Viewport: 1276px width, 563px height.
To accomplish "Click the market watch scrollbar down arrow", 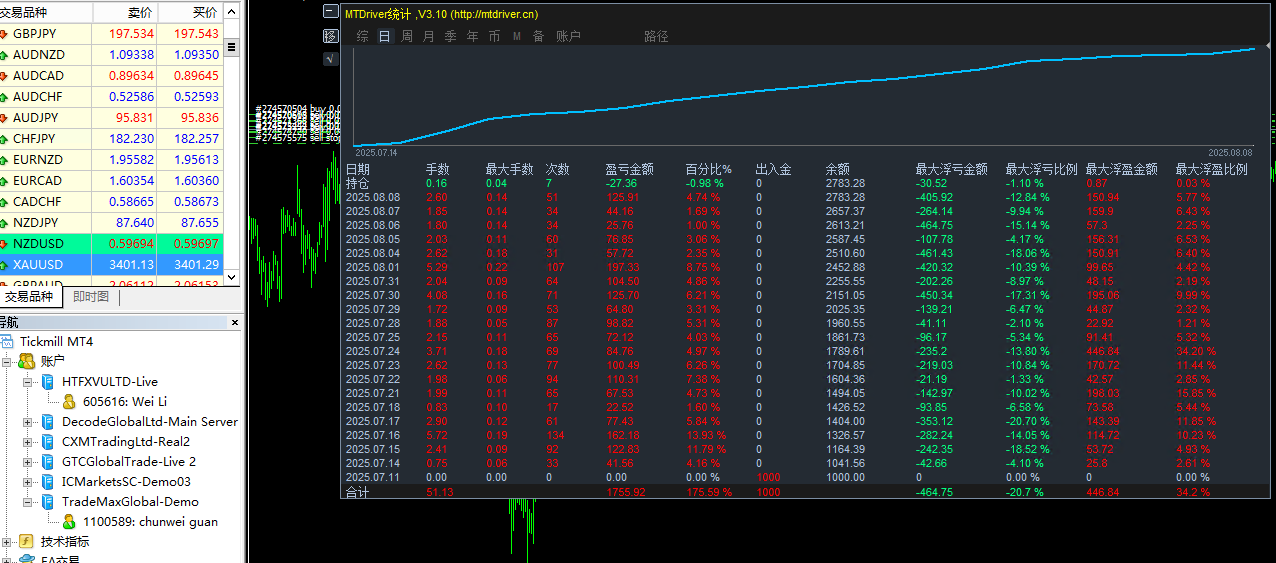I will pos(232,278).
